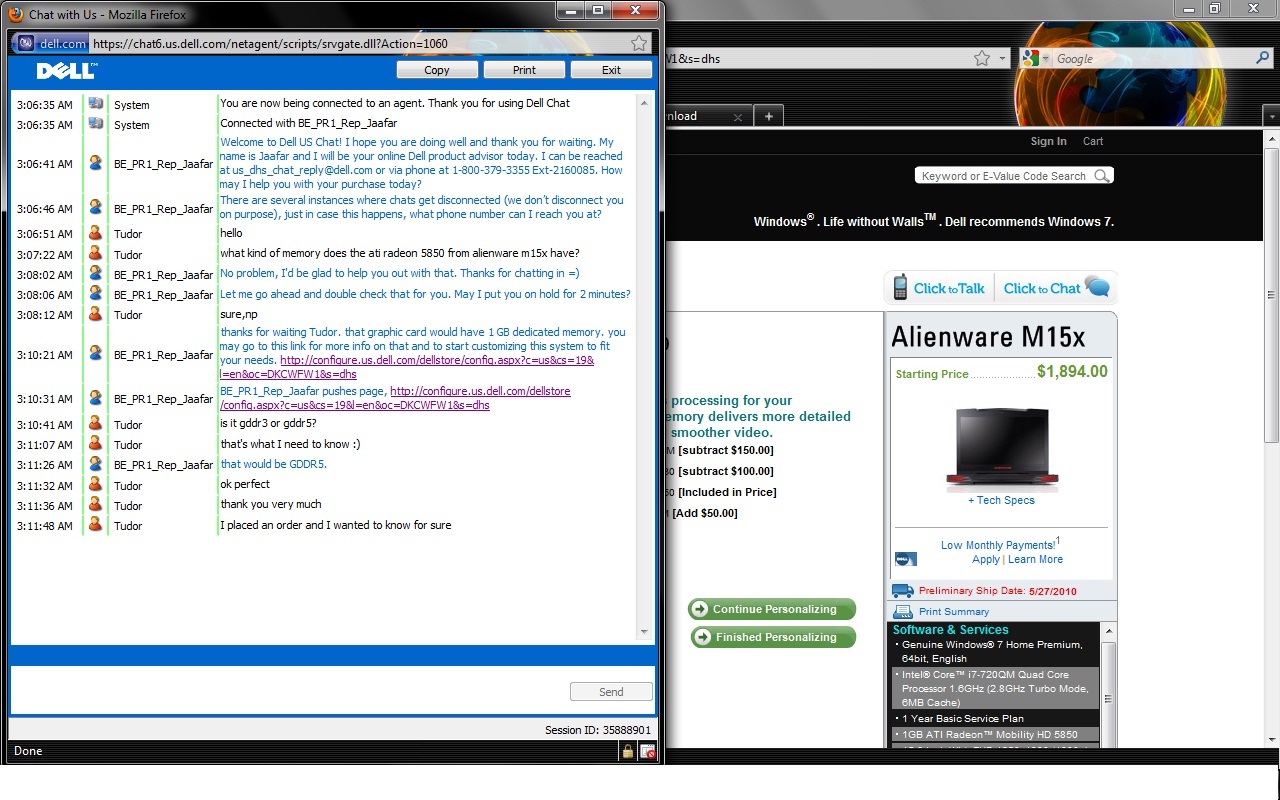Open a new tab with the plus button
This screenshot has width=1280, height=800.
coord(769,116)
